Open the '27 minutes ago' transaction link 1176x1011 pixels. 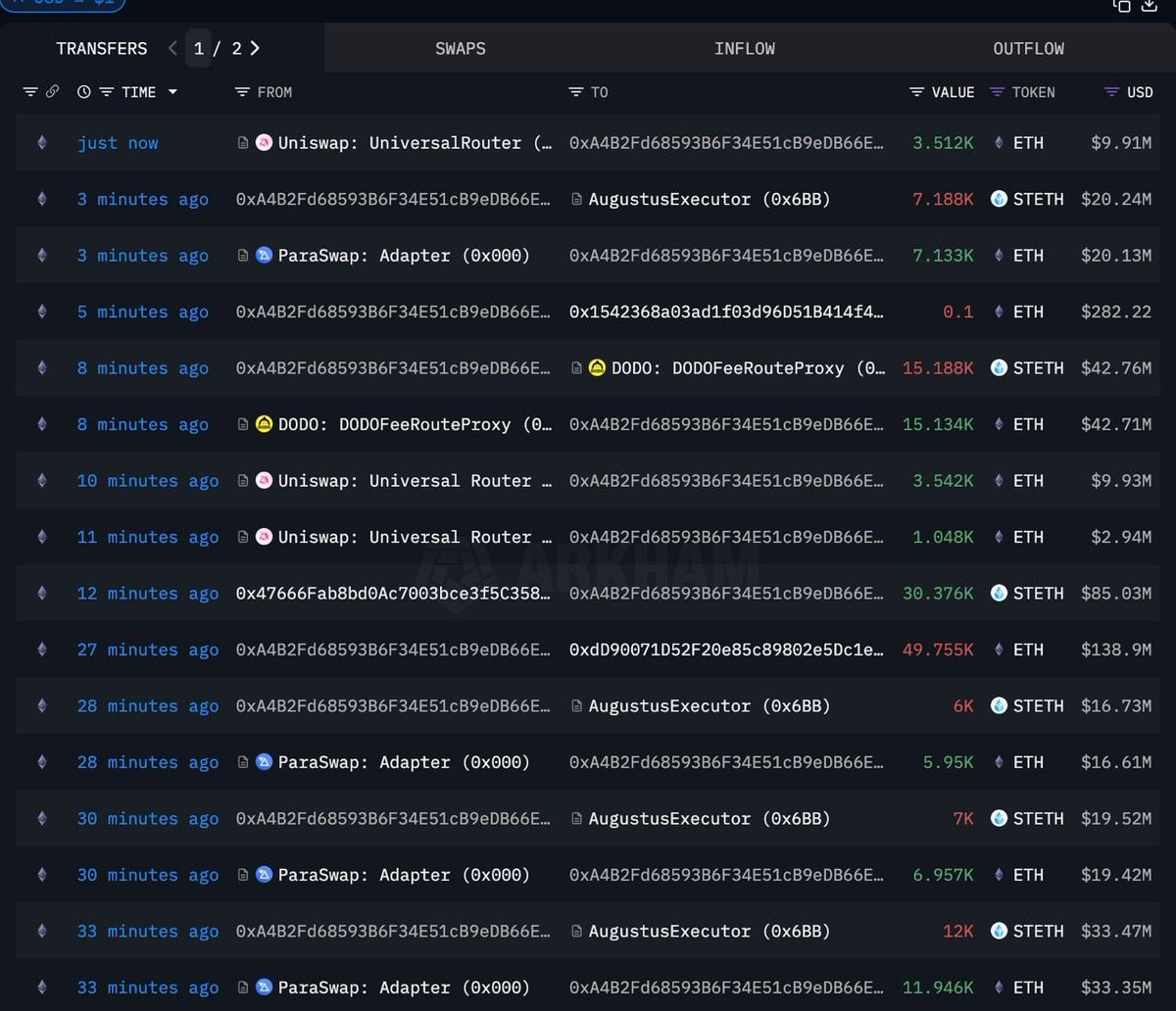pyautogui.click(x=148, y=650)
